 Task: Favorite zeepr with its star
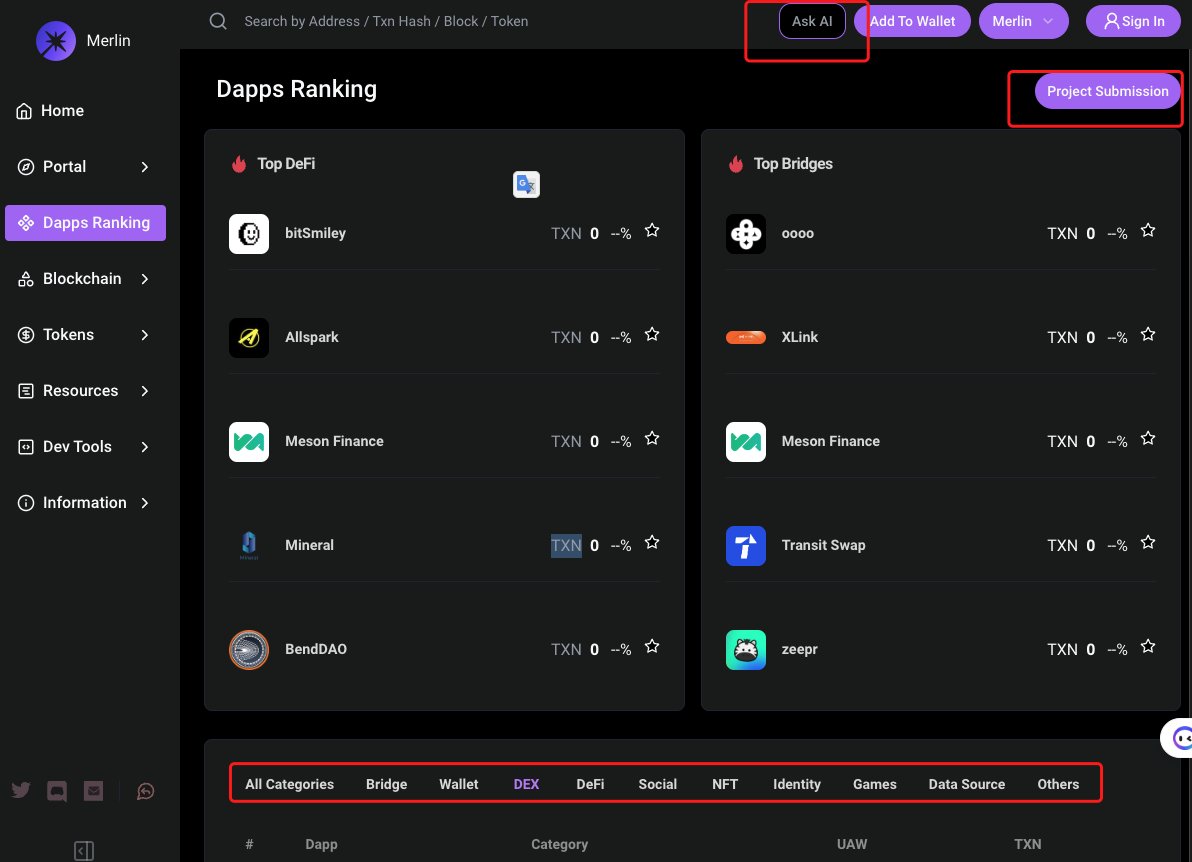[x=1148, y=647]
